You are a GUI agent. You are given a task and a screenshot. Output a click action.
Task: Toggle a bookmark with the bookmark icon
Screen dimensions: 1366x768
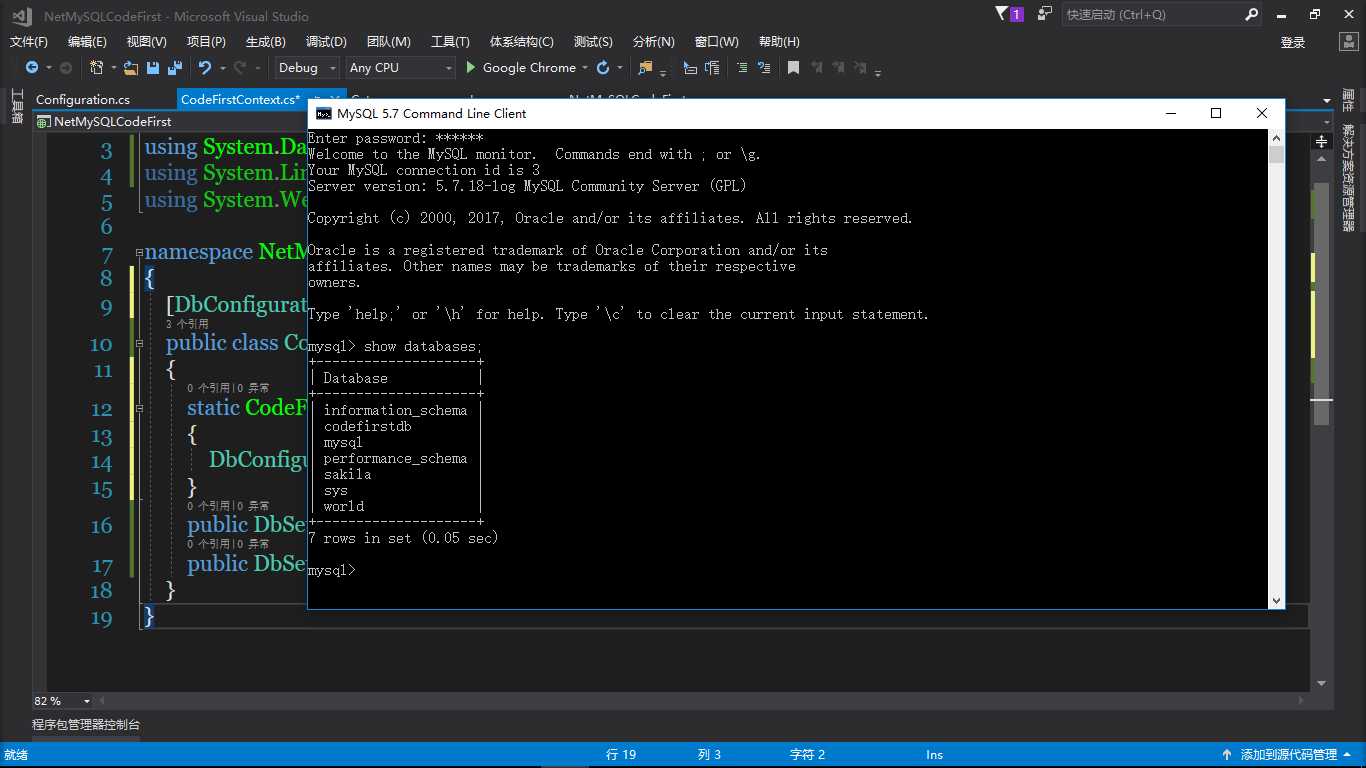pos(793,68)
